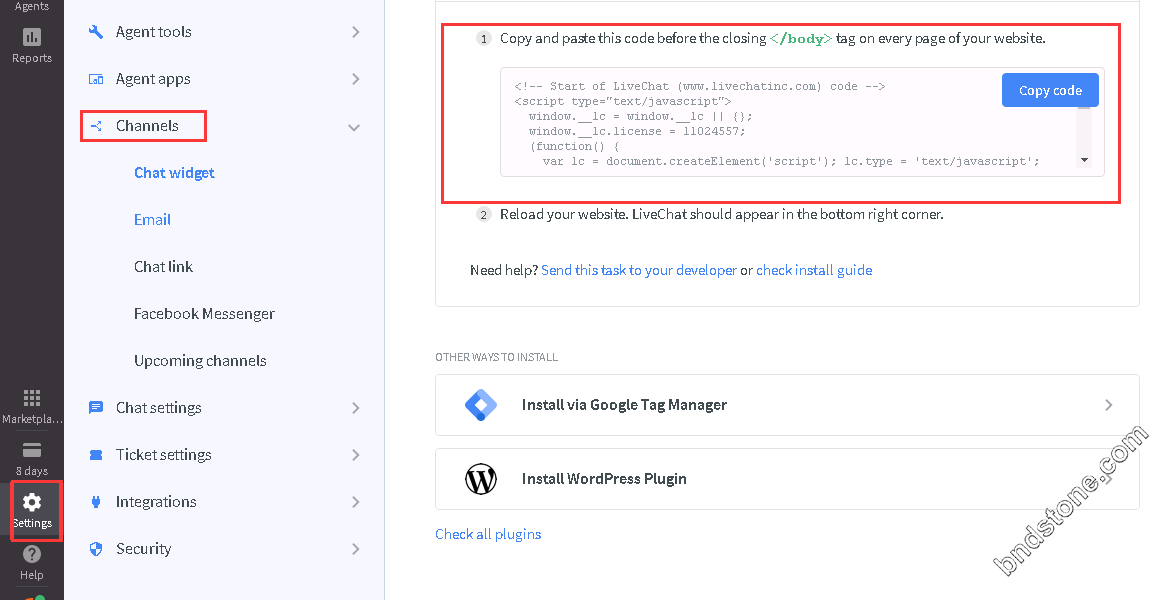Select the Chat link item

click(x=163, y=267)
